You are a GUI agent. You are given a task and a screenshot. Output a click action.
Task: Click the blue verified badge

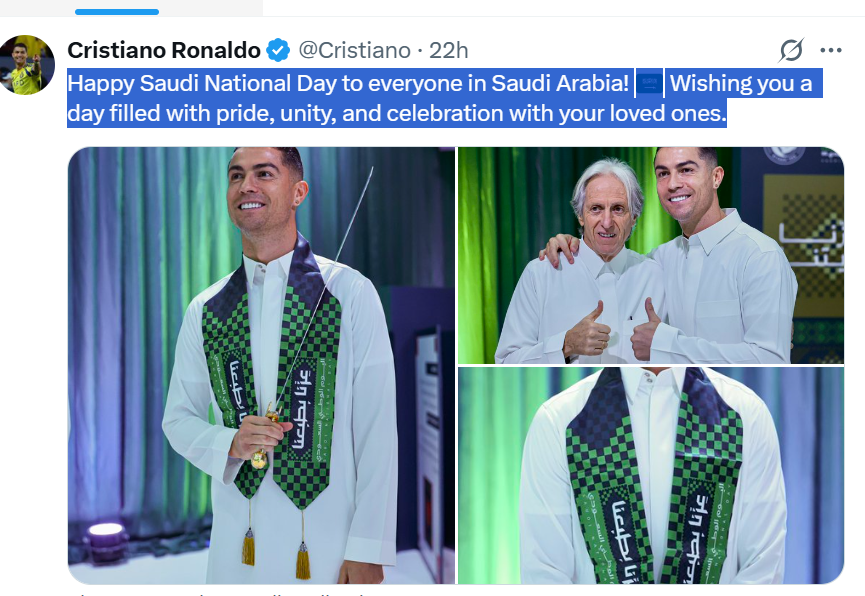[x=278, y=50]
